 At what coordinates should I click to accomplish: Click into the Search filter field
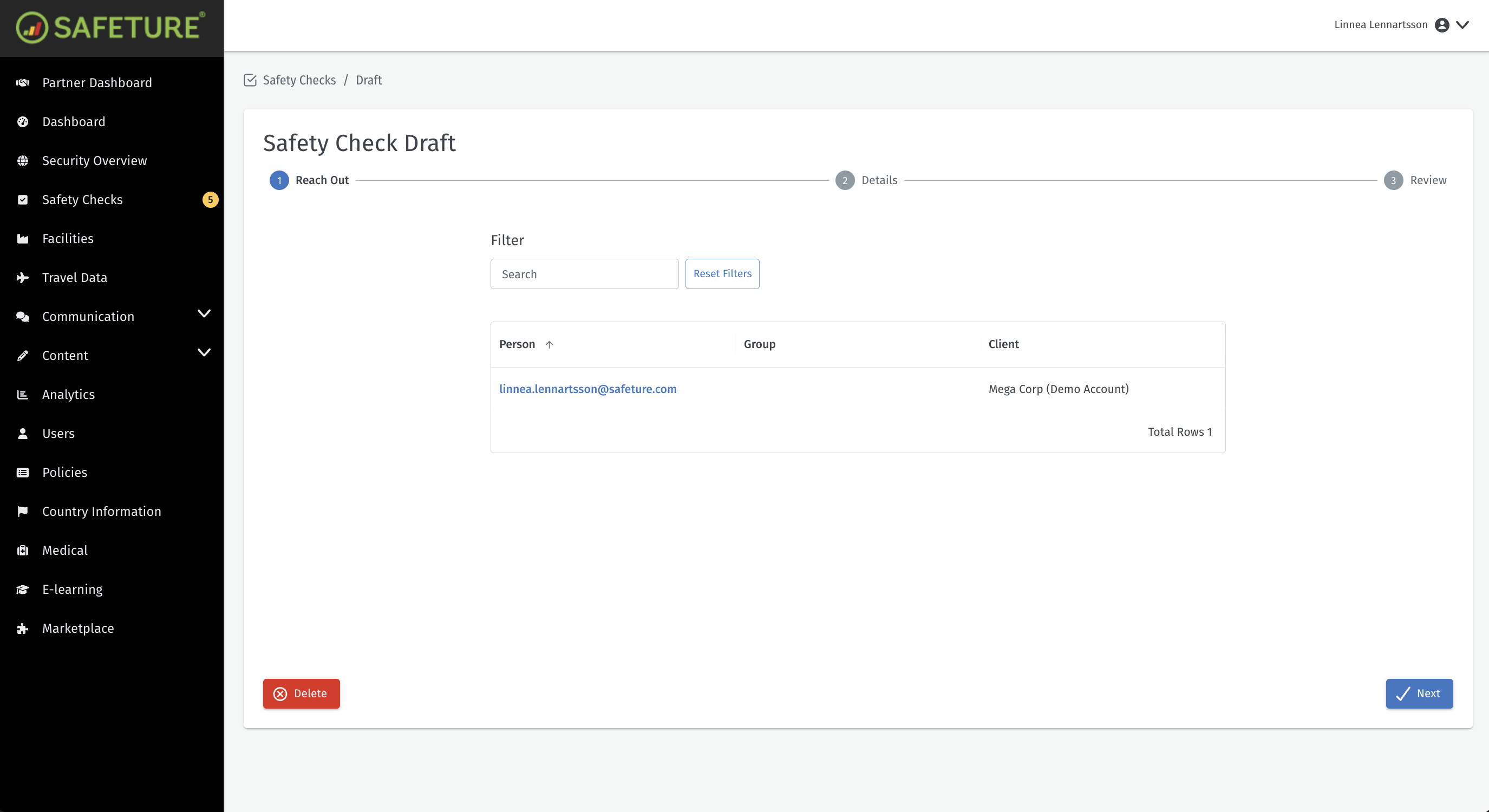click(x=584, y=273)
